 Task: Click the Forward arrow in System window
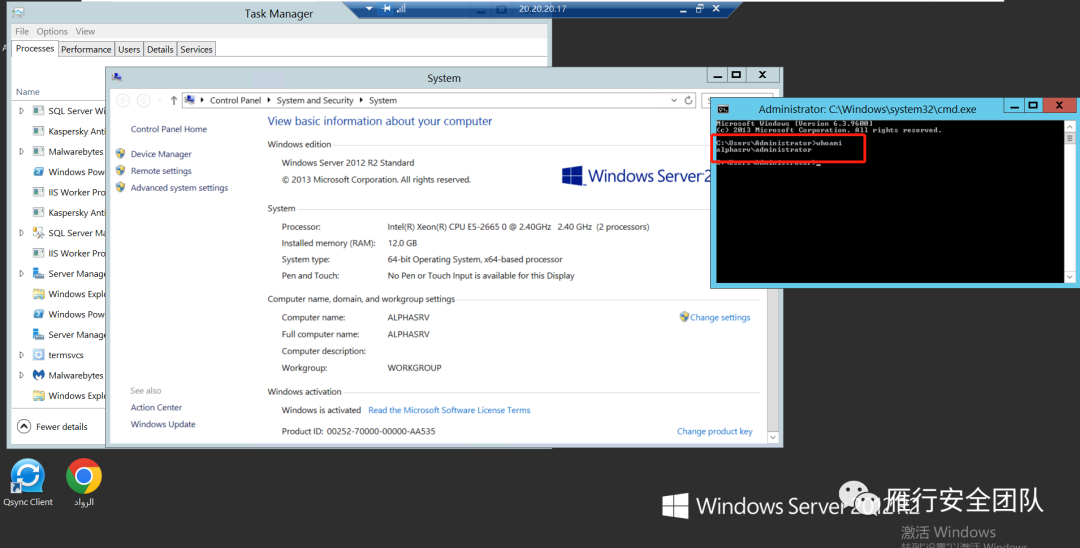[x=143, y=101]
